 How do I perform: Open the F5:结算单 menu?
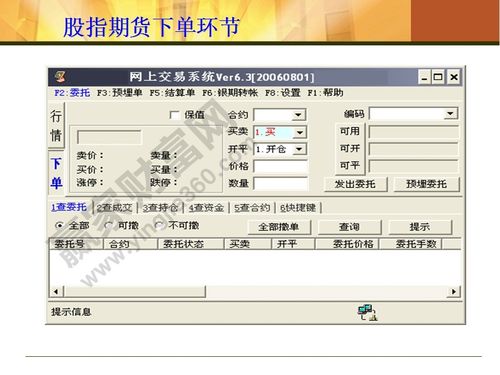(172, 93)
